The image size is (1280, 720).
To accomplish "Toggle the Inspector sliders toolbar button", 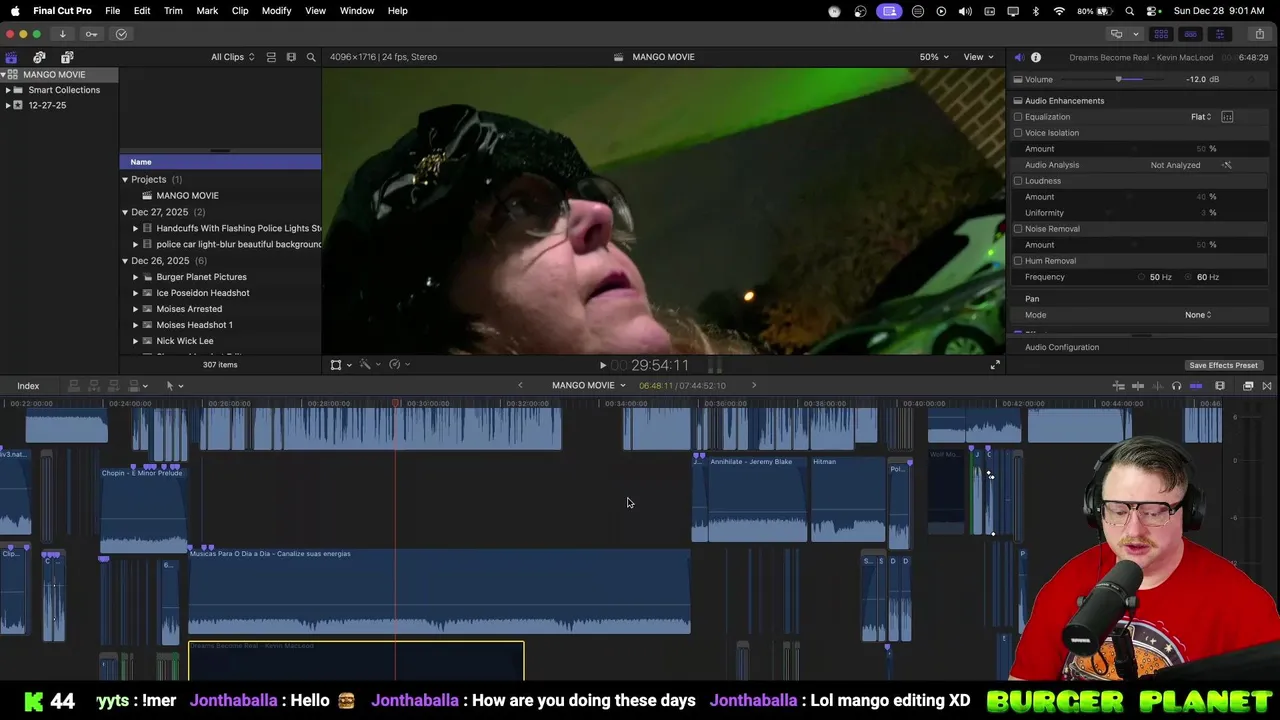I will (x=1219, y=34).
